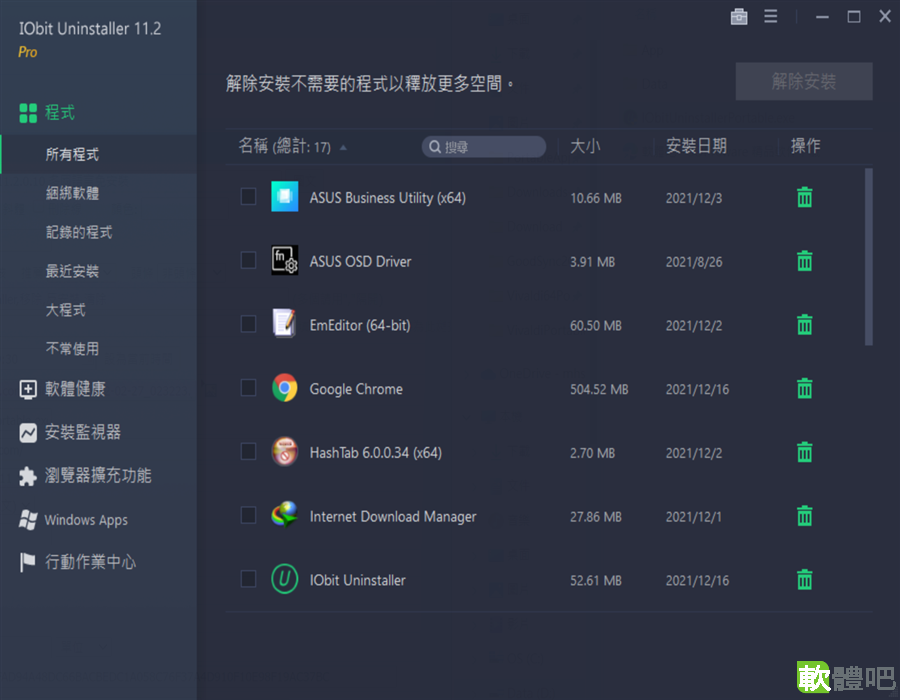Click the puzzle piece extensions icon
This screenshot has width=900, height=700.
(x=28, y=476)
